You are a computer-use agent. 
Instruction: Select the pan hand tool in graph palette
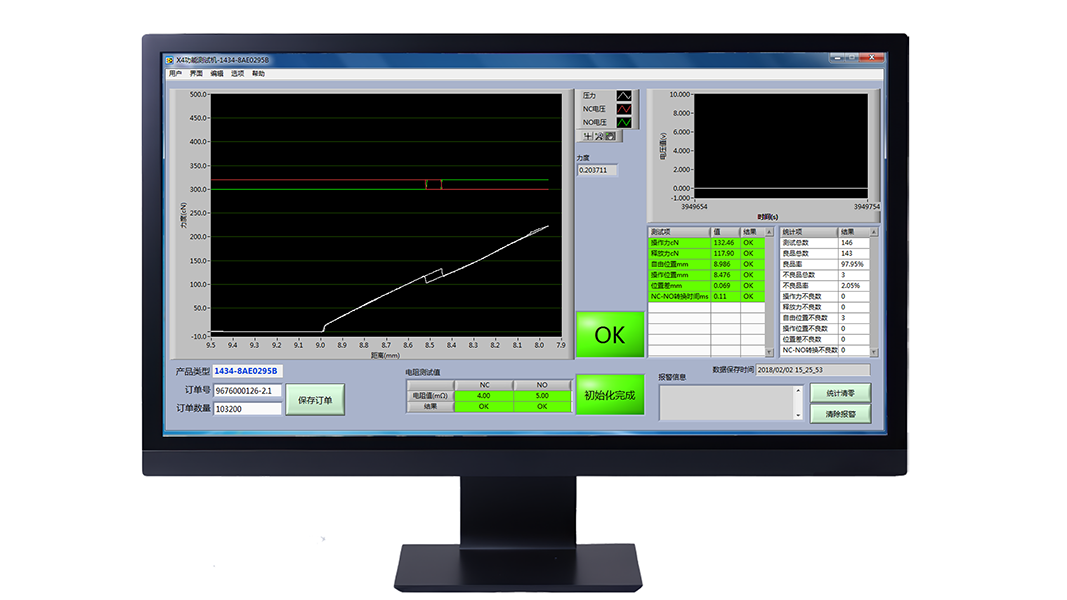[x=610, y=136]
